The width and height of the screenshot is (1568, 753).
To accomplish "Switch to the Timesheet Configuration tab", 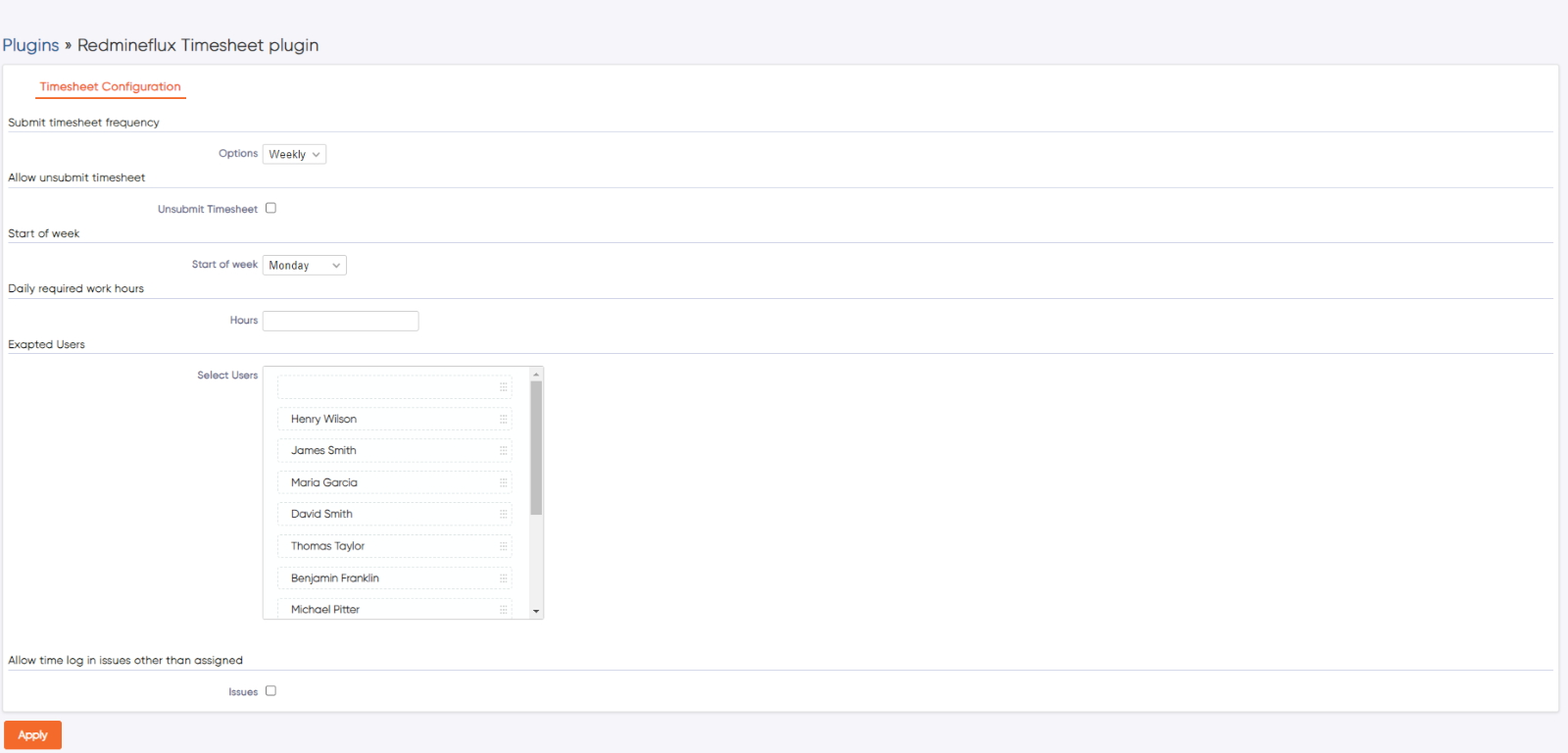I will tap(110, 86).
